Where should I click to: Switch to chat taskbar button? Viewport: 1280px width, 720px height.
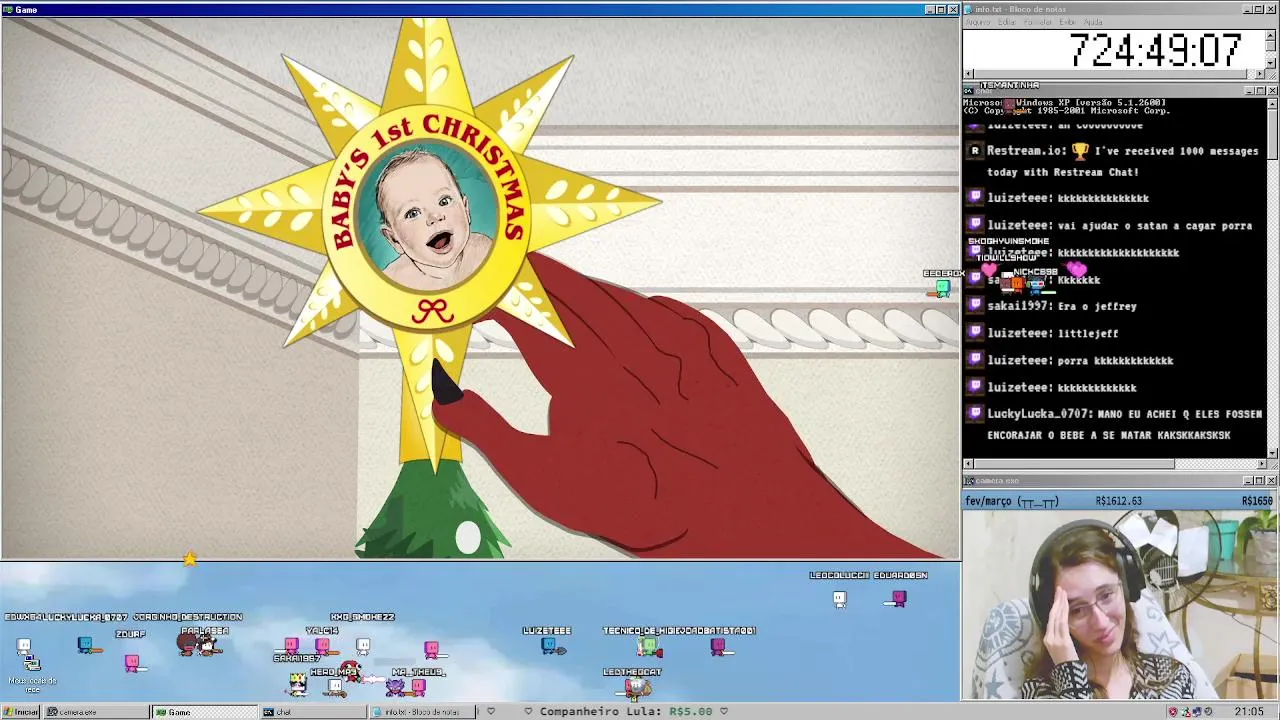tap(313, 712)
